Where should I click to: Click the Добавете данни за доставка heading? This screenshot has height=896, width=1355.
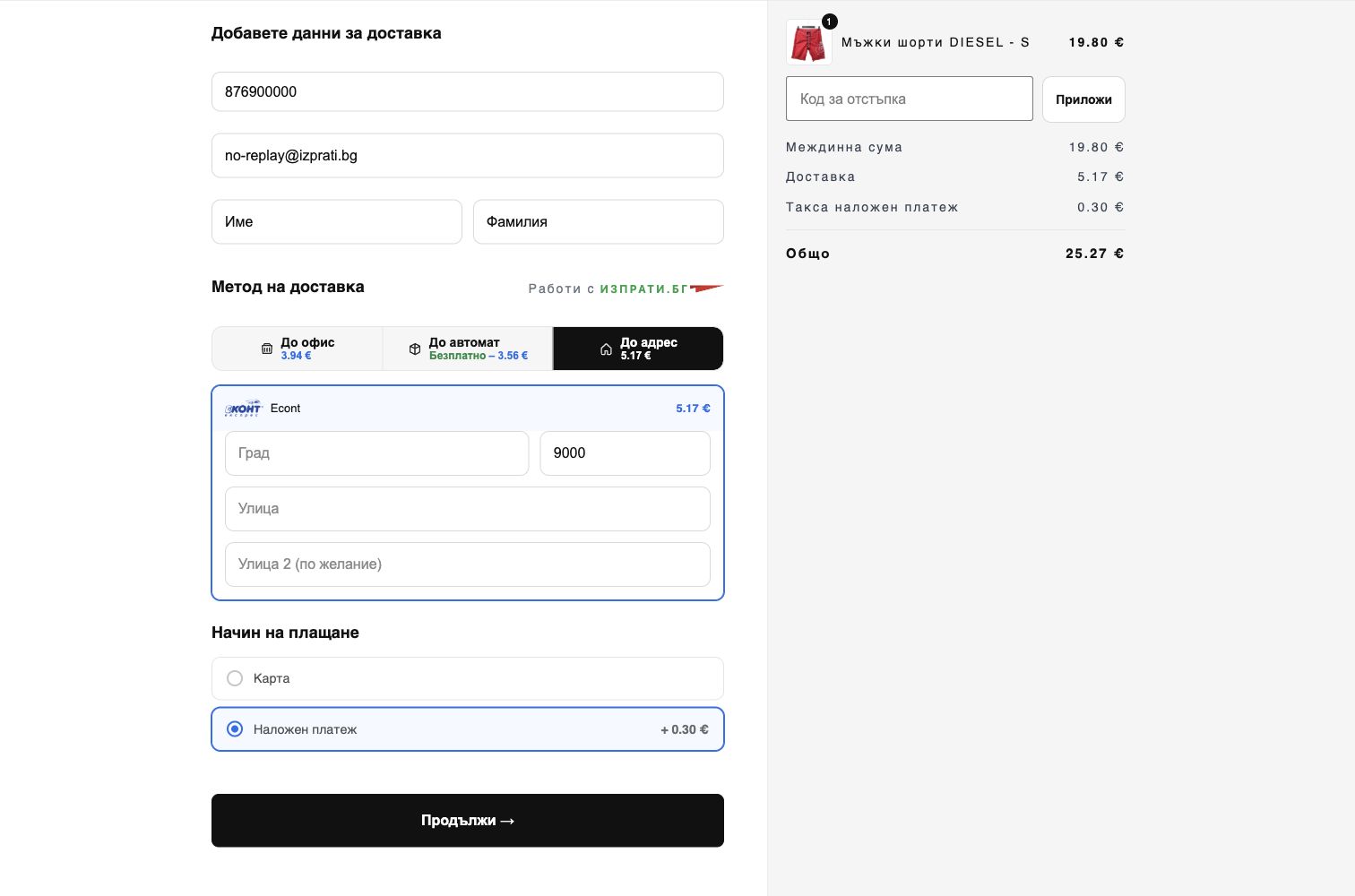coord(326,33)
